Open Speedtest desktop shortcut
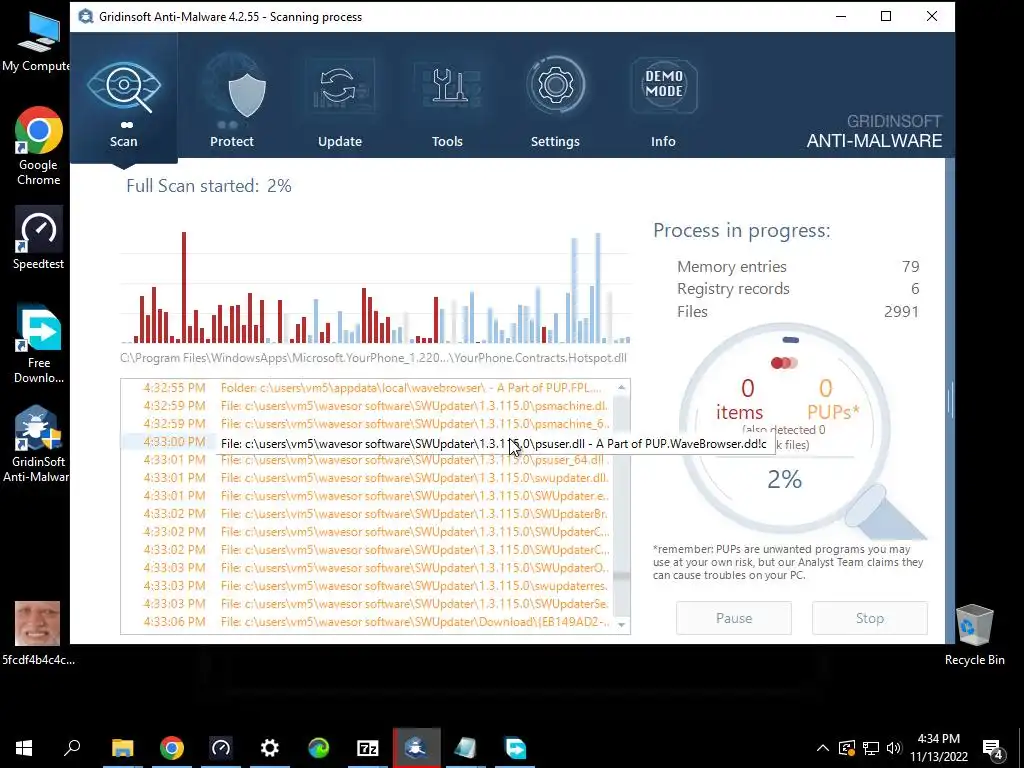1024x768 pixels. pos(39,238)
